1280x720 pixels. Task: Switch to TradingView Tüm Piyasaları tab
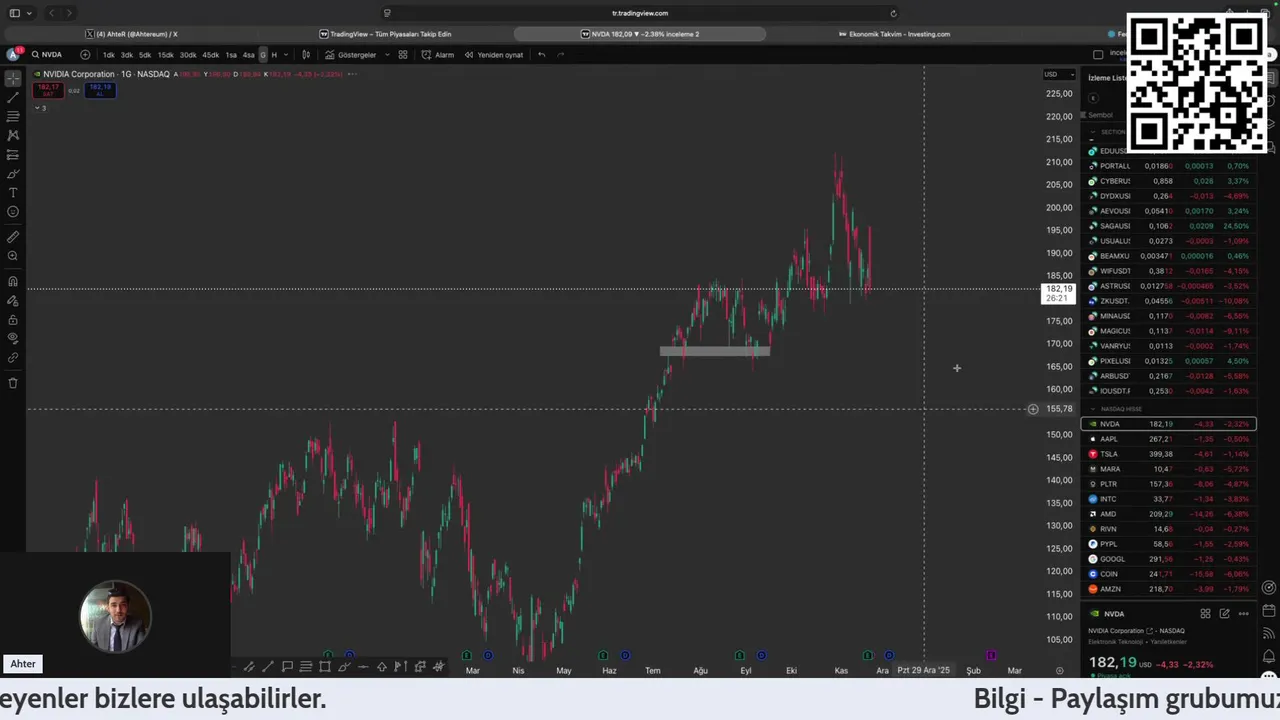pyautogui.click(x=385, y=34)
